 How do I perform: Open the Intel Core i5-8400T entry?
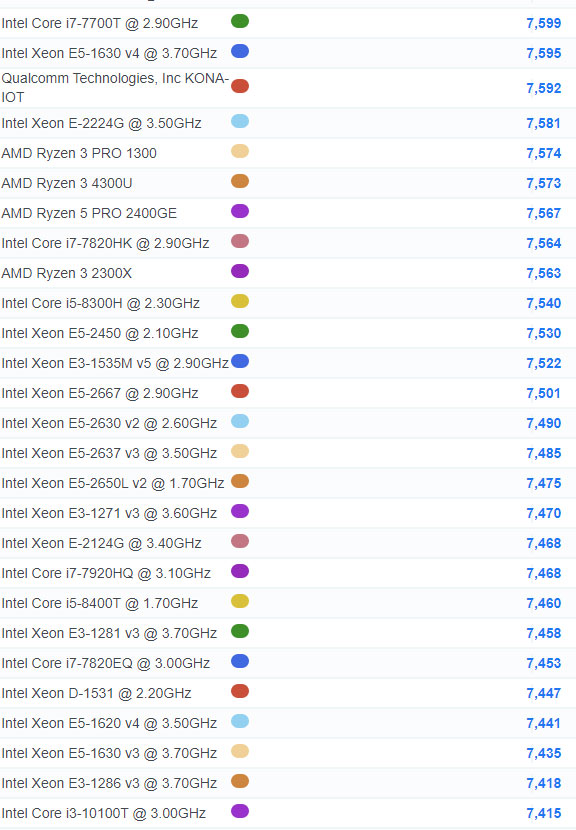tap(100, 603)
